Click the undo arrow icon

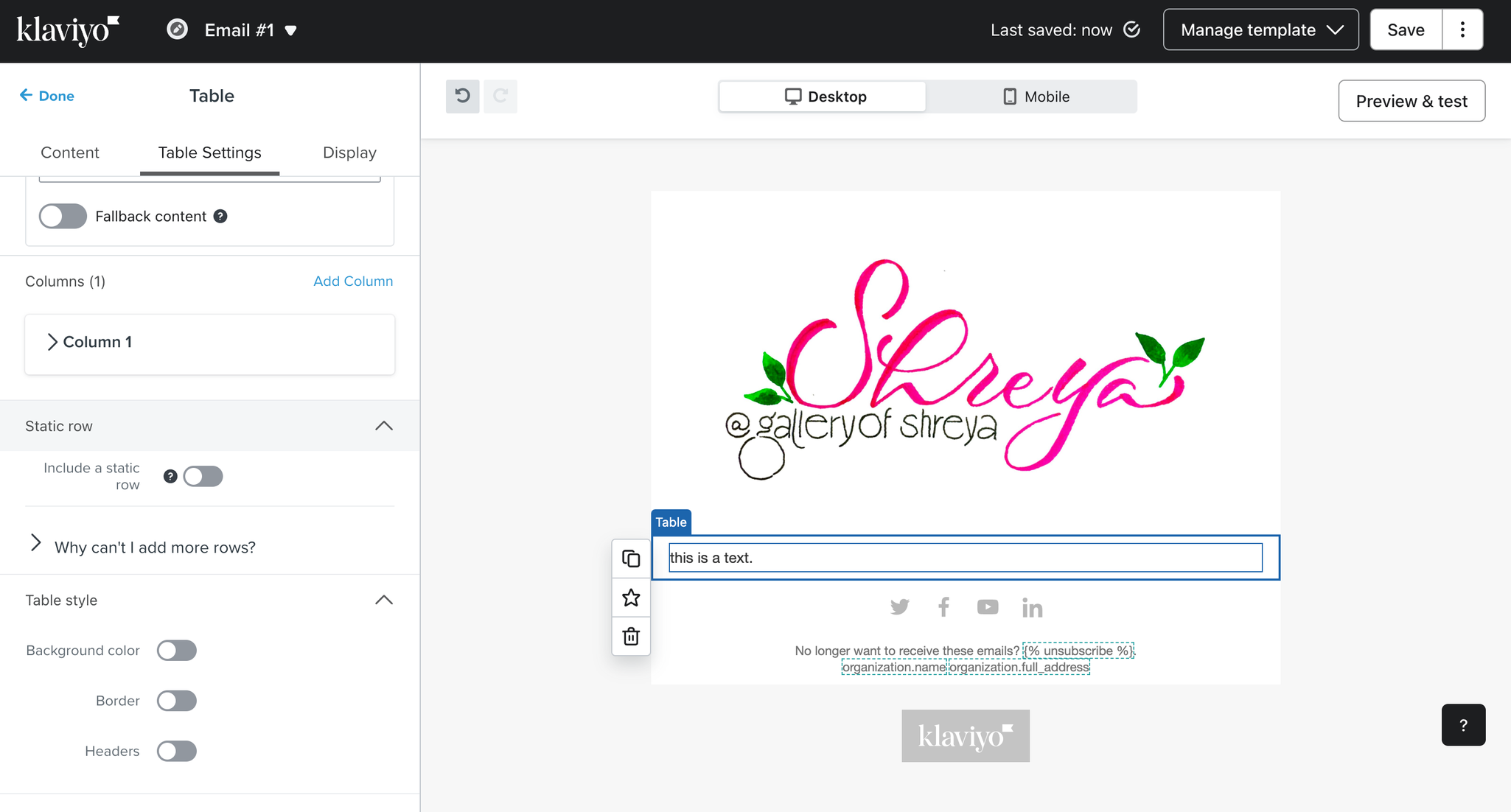462,97
